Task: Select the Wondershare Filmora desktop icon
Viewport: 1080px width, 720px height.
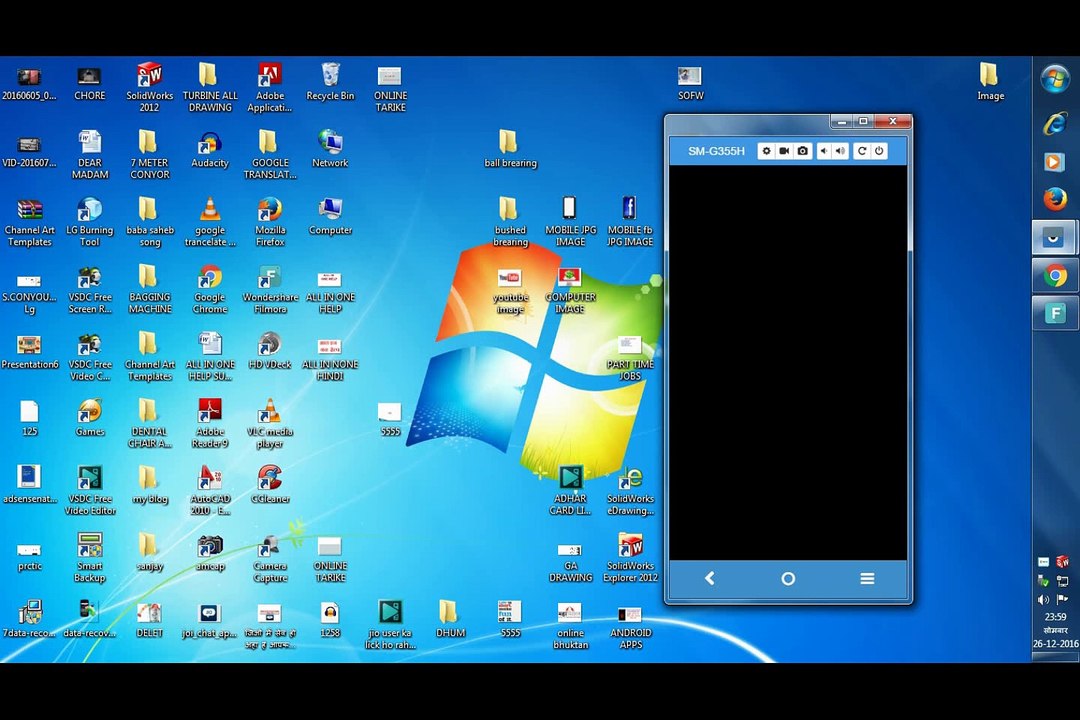Action: tap(270, 289)
